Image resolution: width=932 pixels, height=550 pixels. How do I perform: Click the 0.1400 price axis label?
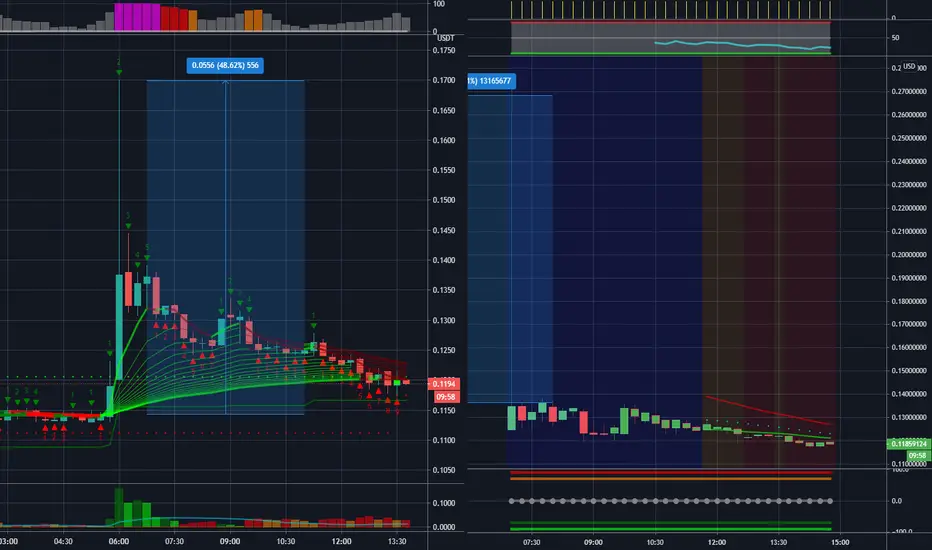point(444,260)
